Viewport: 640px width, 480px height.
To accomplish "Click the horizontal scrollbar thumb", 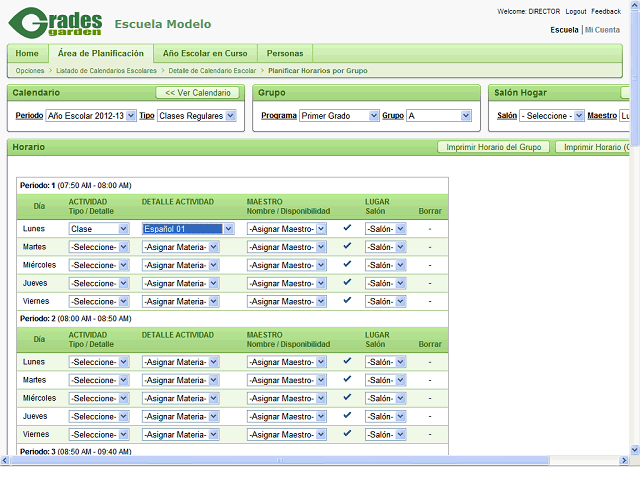I will point(280,460).
